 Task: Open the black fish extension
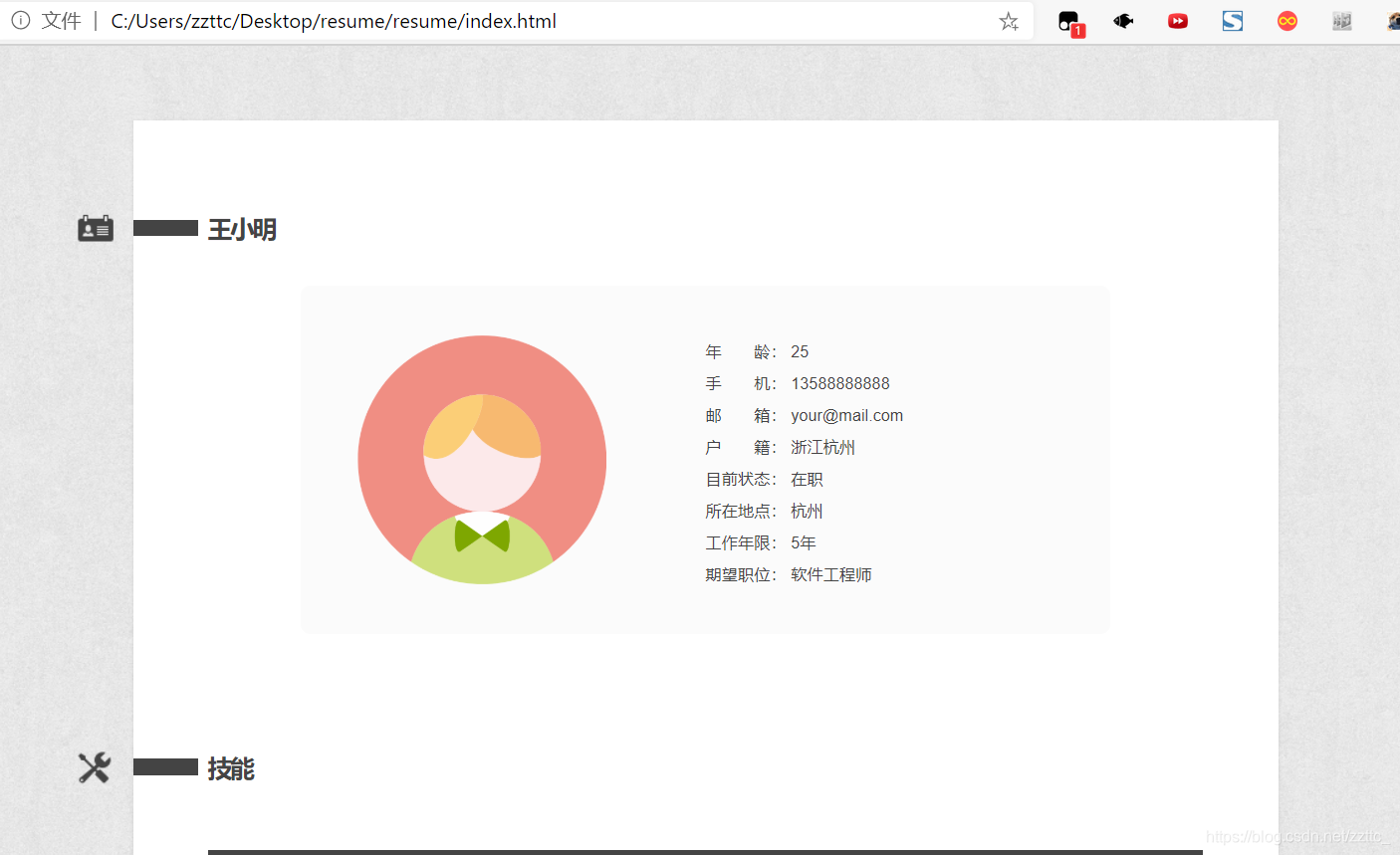[1123, 20]
